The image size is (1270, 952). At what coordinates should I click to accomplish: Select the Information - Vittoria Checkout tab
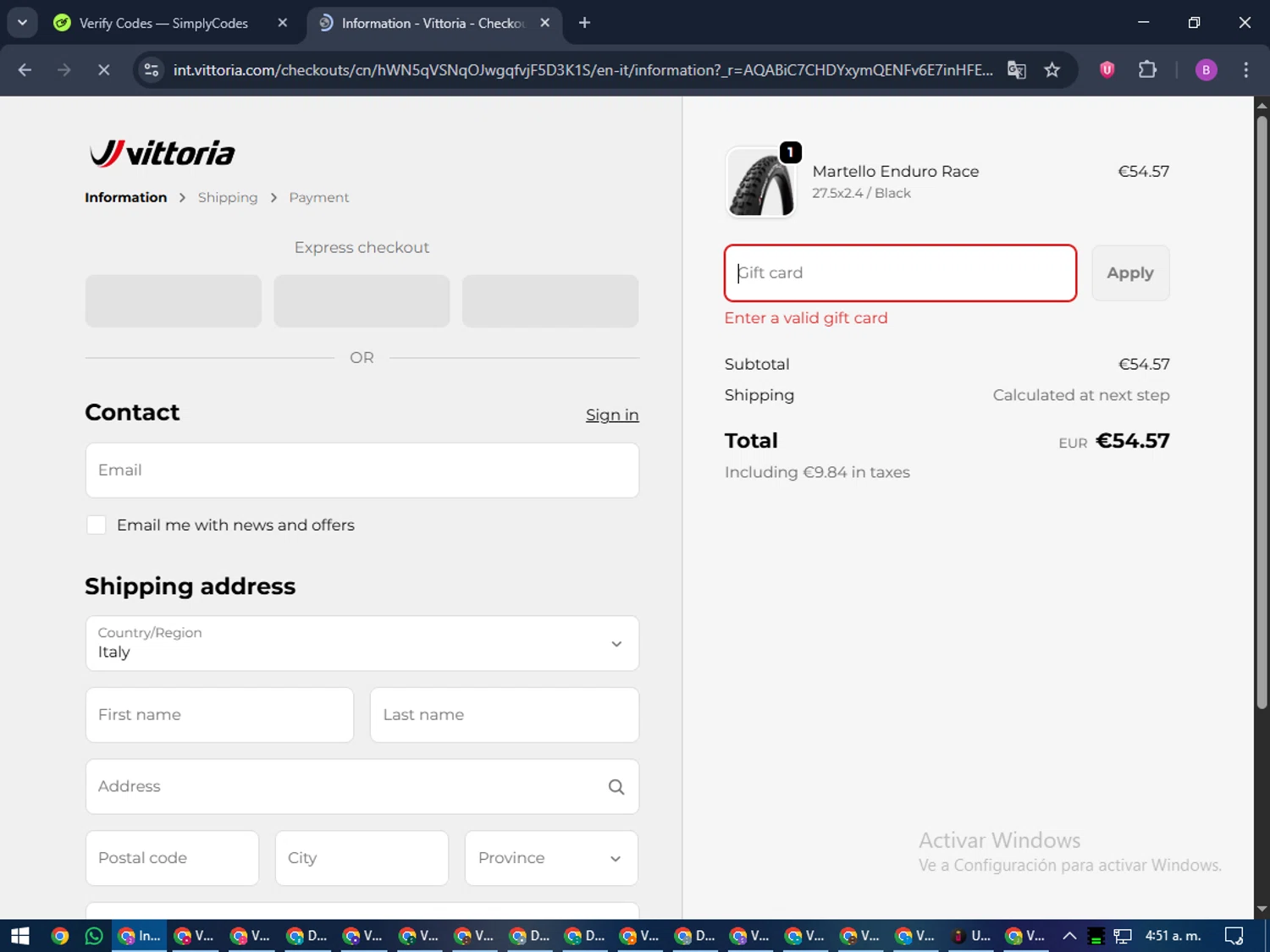434,23
